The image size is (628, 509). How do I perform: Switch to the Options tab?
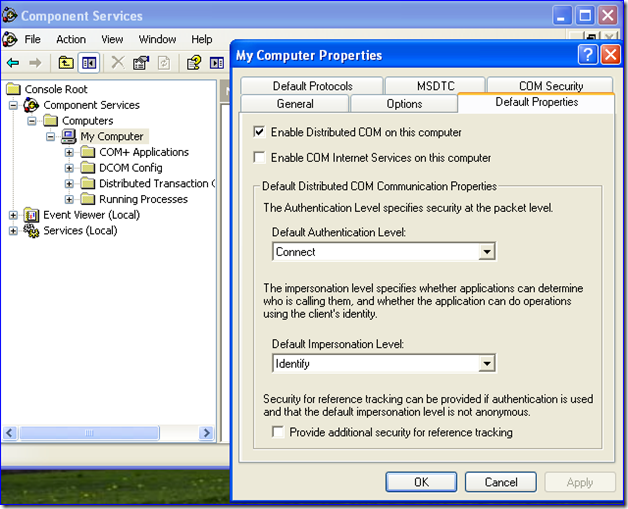coord(404,104)
